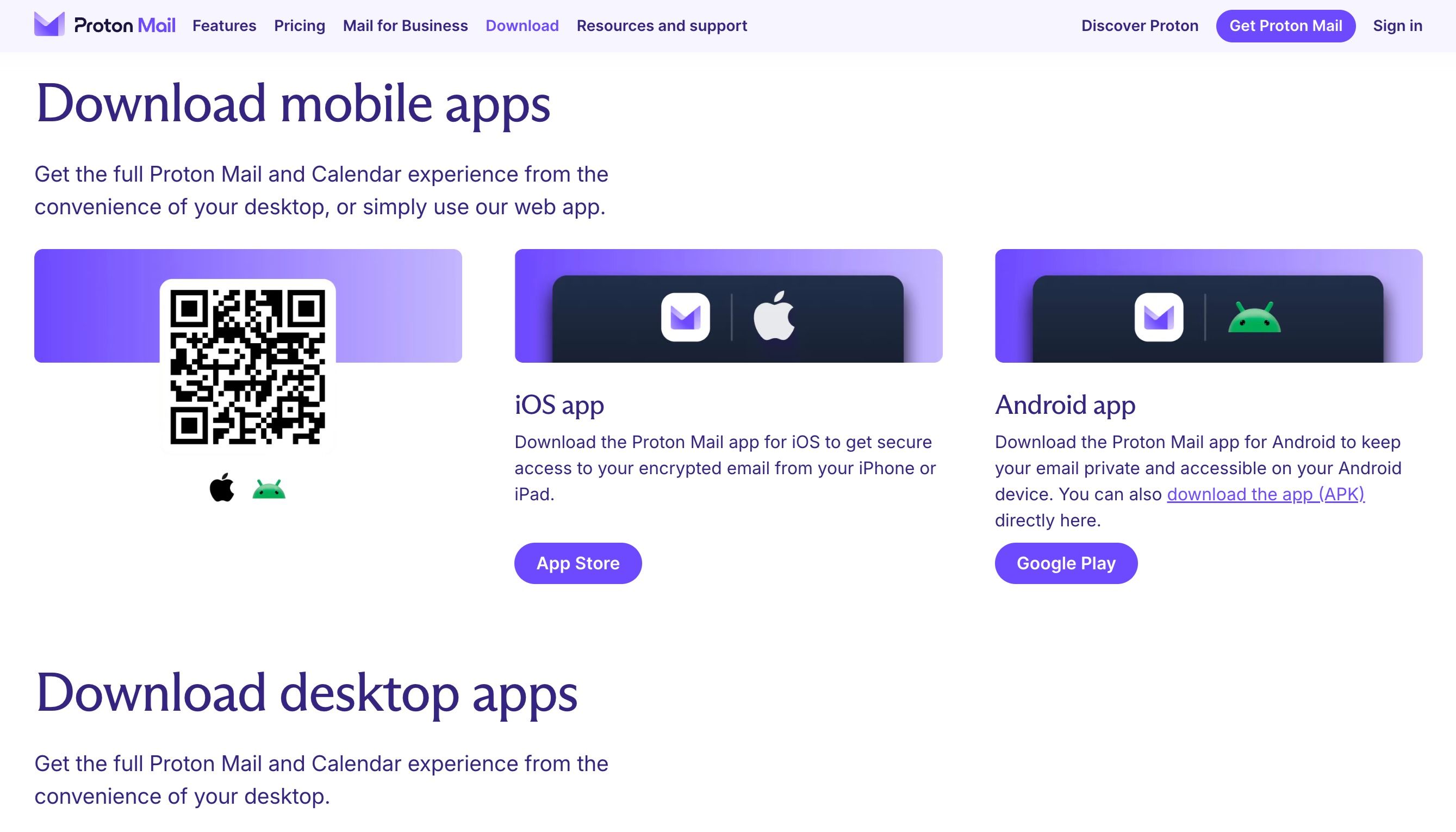1456x832 pixels.
Task: Click the Android robot in Android banner
Action: point(1254,317)
